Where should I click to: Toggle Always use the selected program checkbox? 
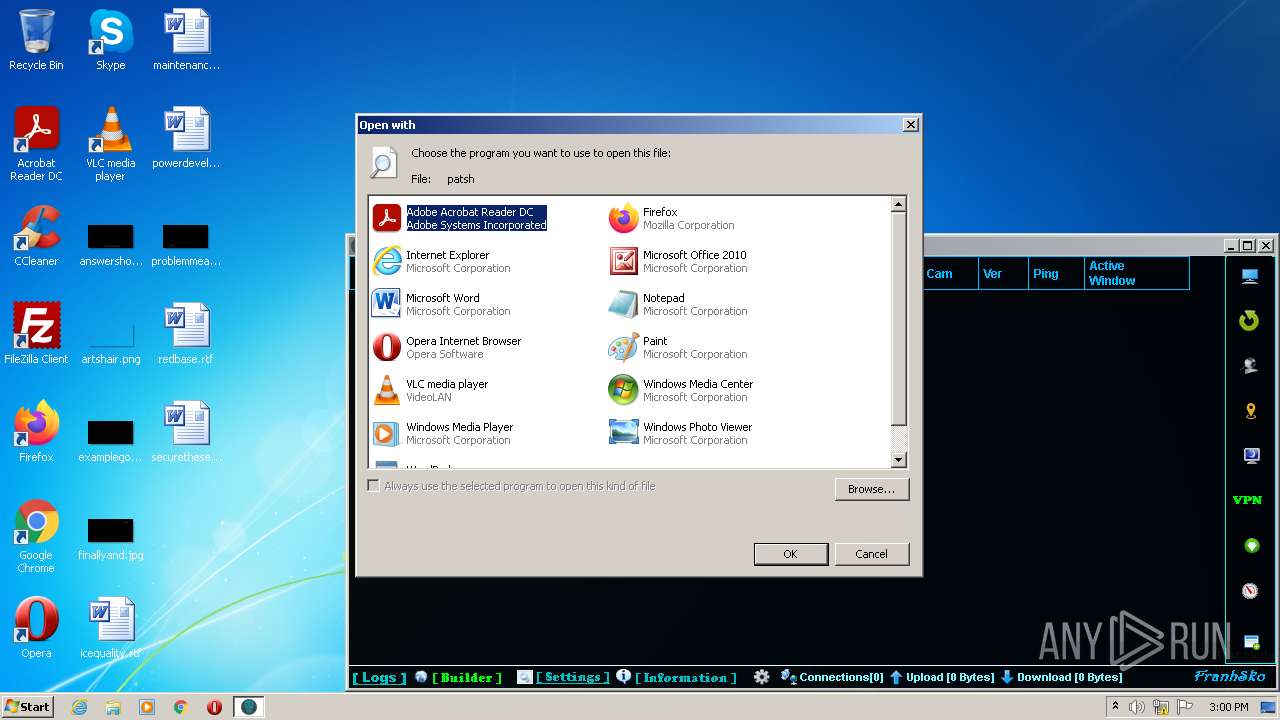pyautogui.click(x=373, y=486)
